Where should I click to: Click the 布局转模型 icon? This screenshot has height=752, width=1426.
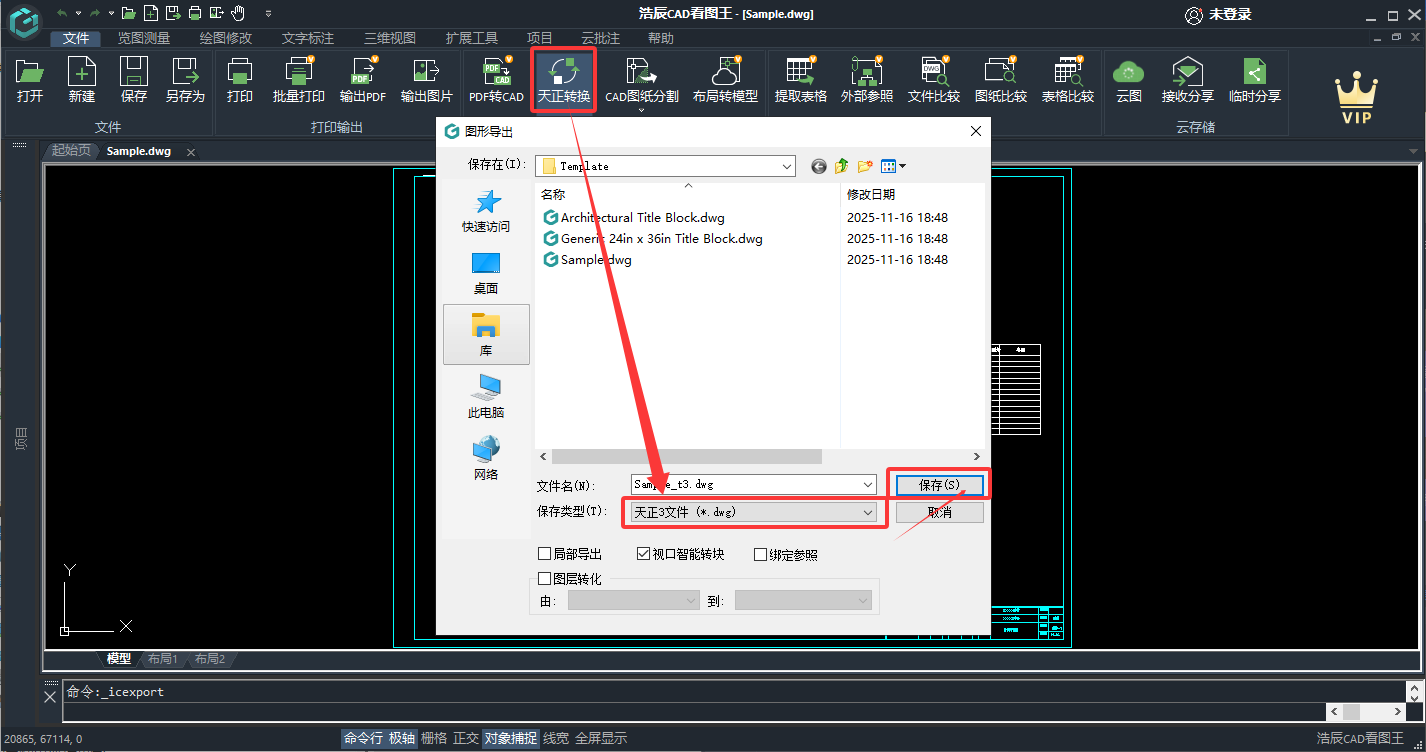tap(725, 80)
